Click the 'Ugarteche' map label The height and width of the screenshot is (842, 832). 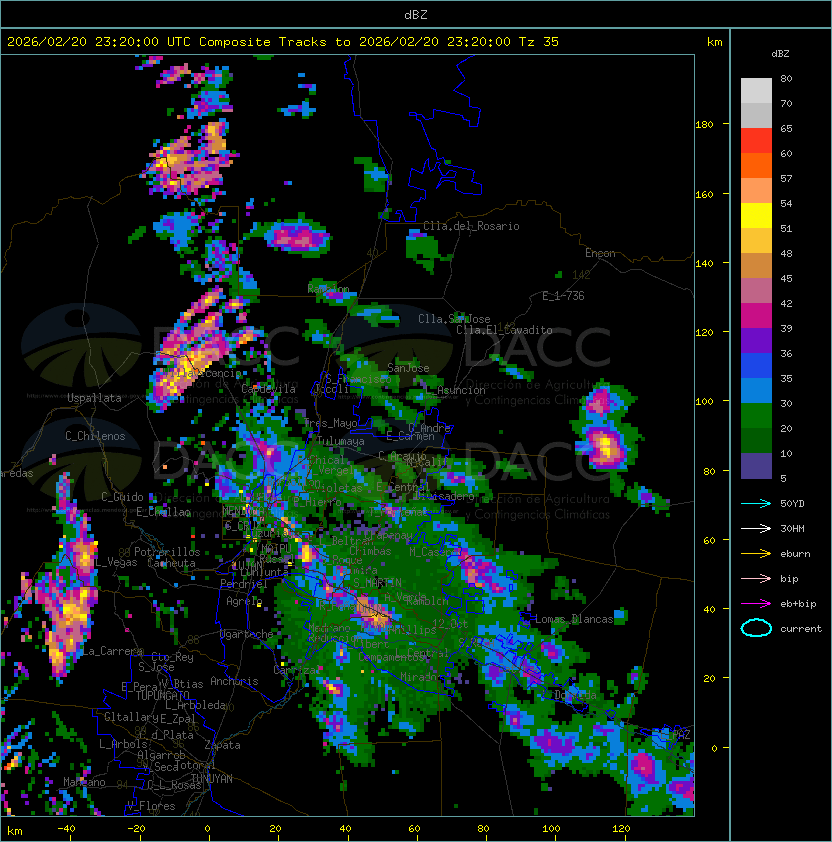coord(246,634)
